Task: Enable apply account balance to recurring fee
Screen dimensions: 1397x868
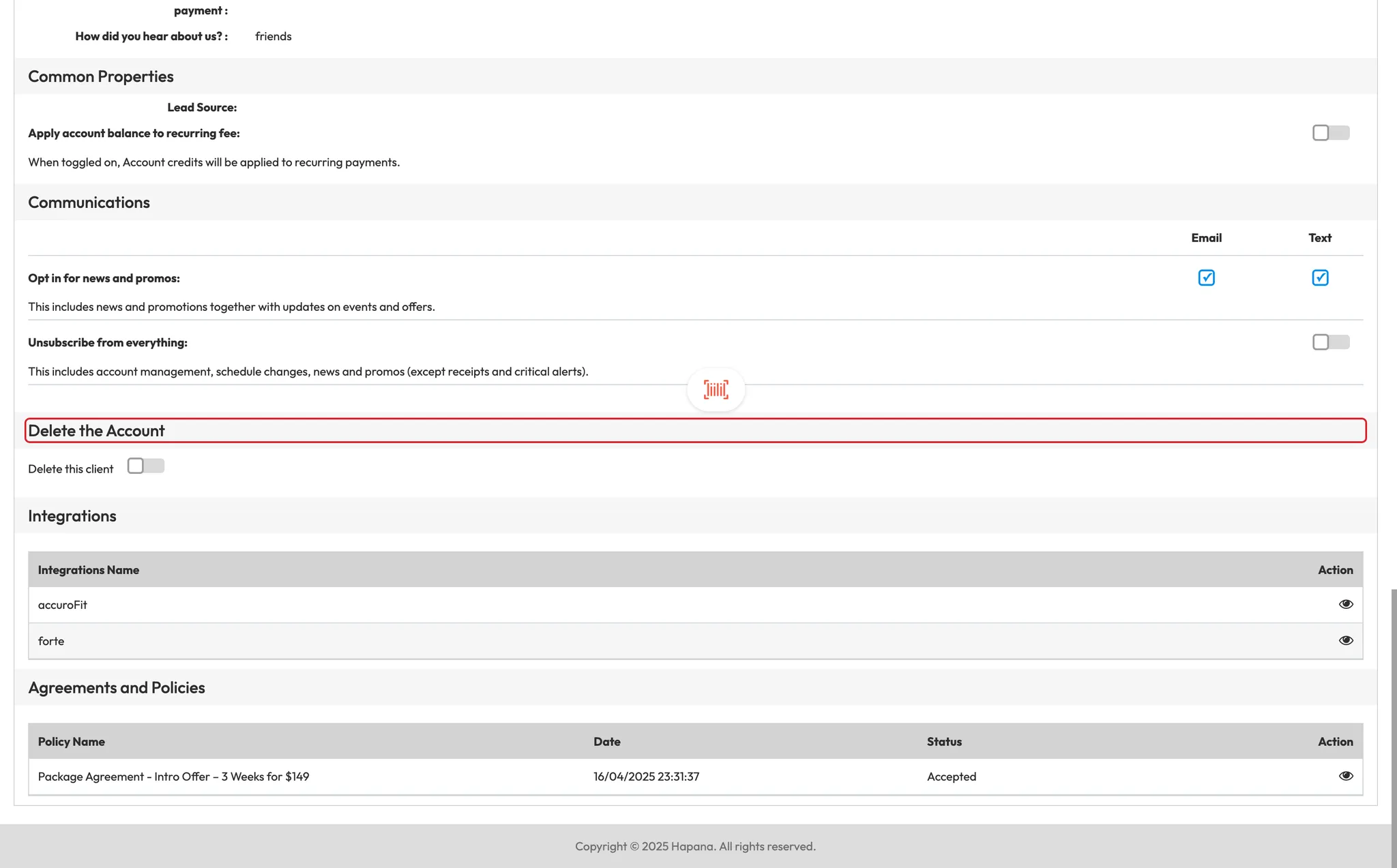Action: coord(1330,133)
